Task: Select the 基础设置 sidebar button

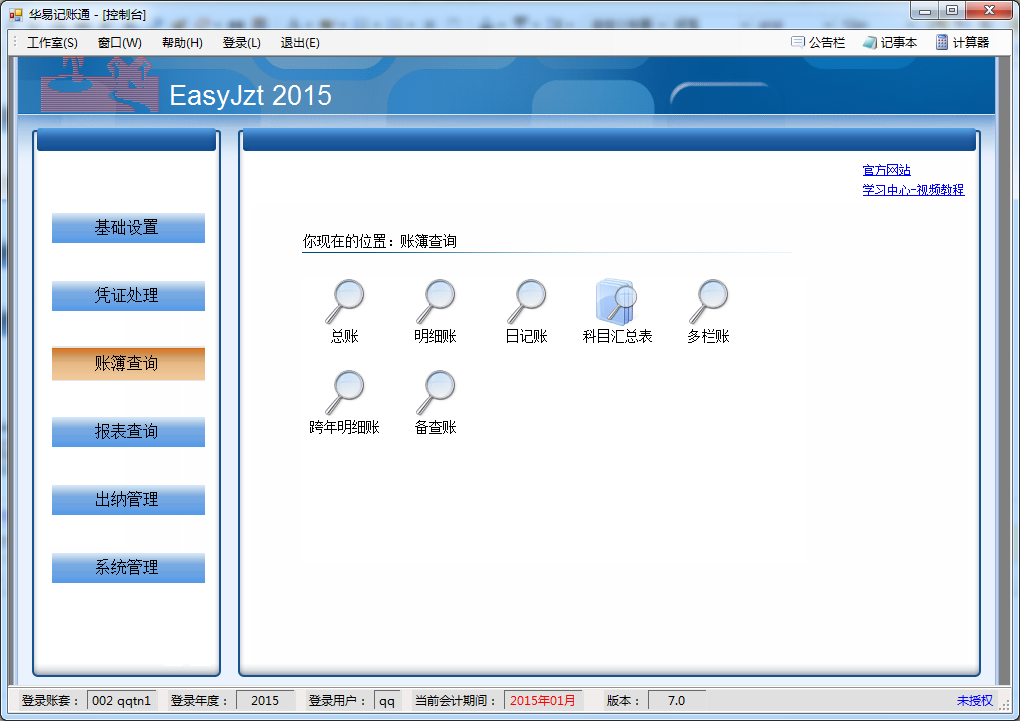Action: tap(128, 228)
